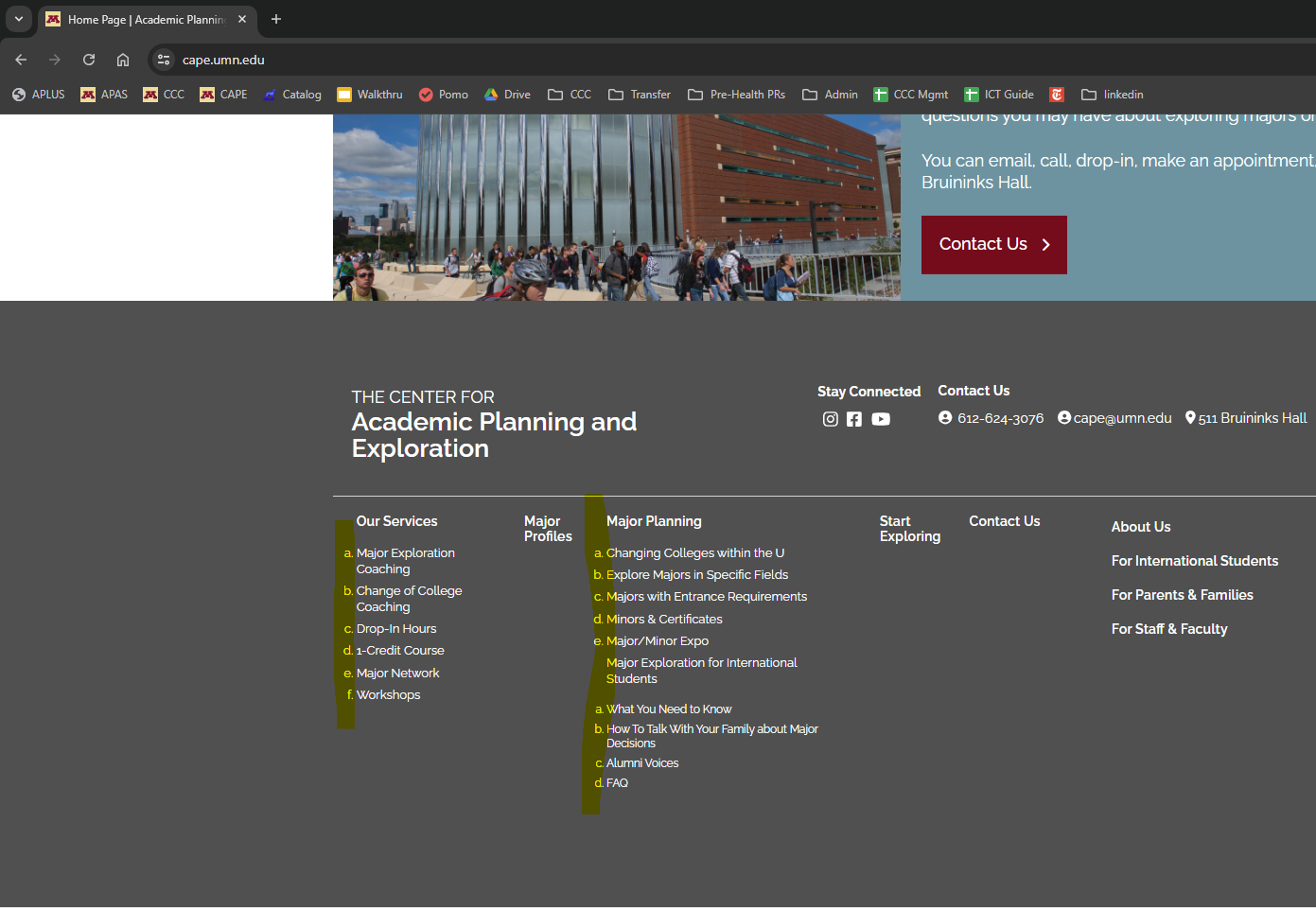
Task: Open For International Students link
Action: 1195,561
